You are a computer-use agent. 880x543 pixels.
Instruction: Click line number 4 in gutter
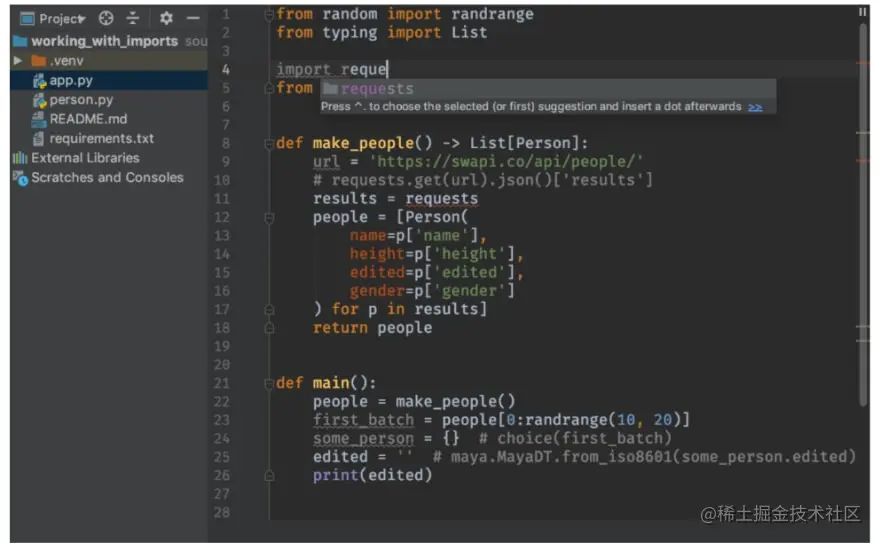(x=225, y=70)
